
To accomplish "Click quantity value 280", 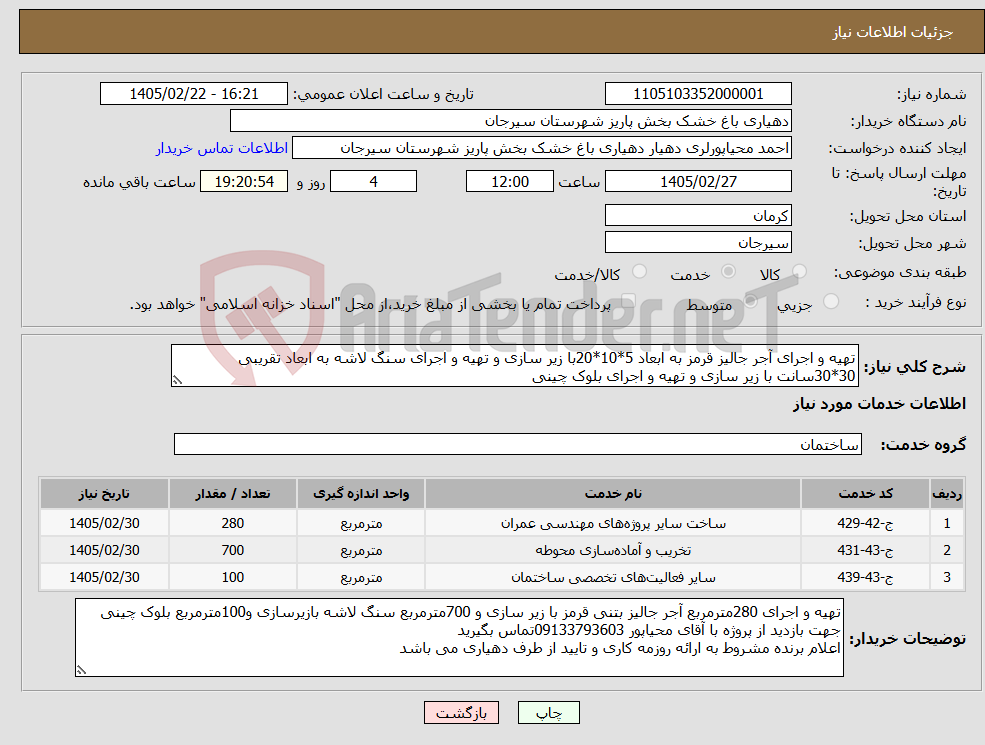I will pos(232,523).
